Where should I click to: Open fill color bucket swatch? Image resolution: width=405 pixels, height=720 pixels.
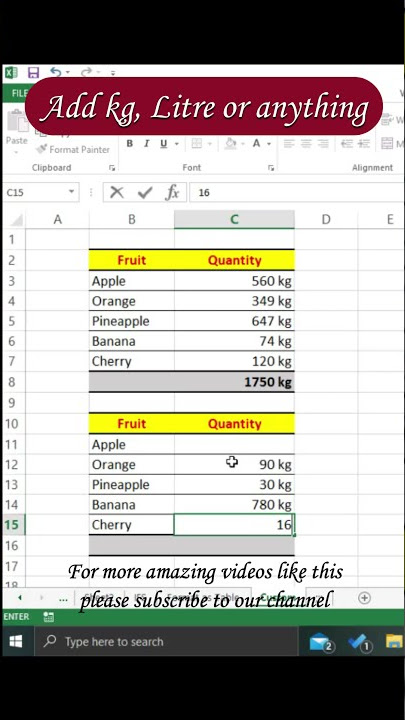point(231,144)
